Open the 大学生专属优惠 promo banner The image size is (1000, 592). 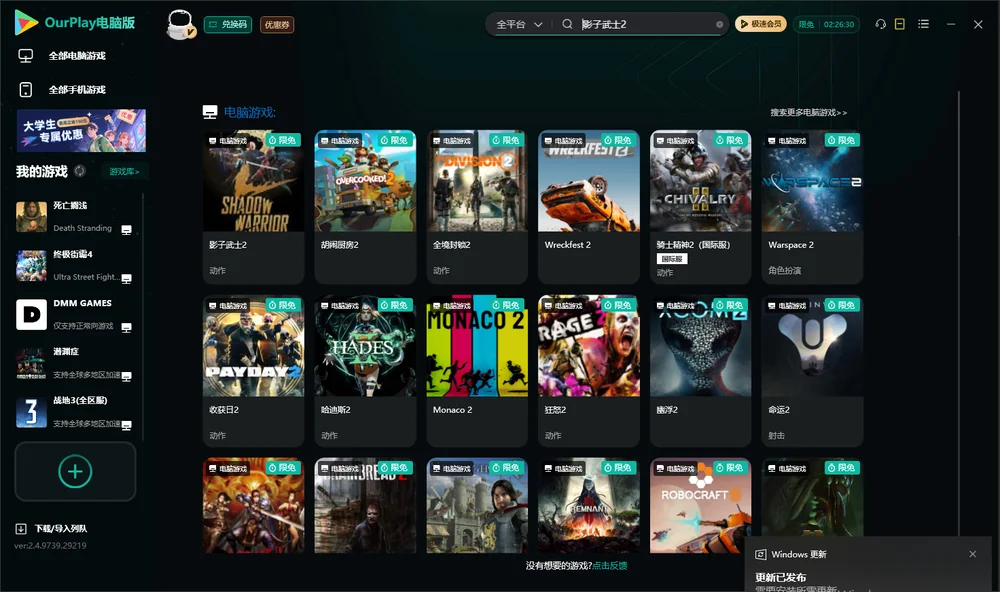click(x=81, y=130)
